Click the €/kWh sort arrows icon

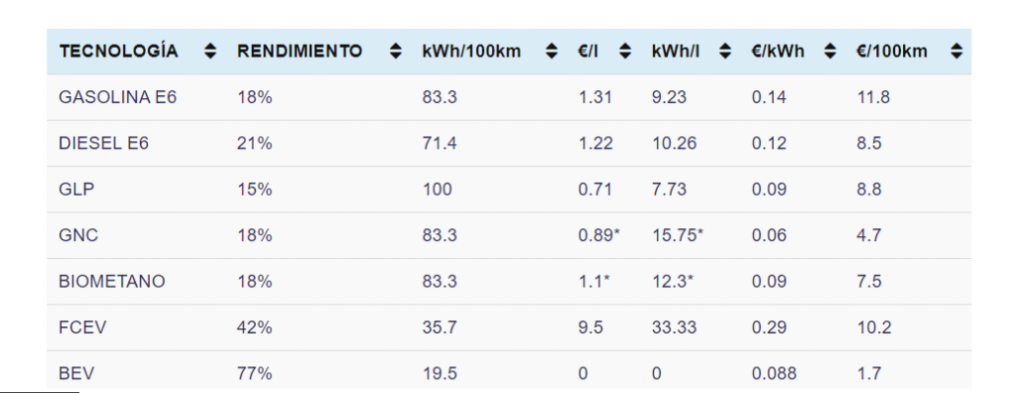(830, 52)
